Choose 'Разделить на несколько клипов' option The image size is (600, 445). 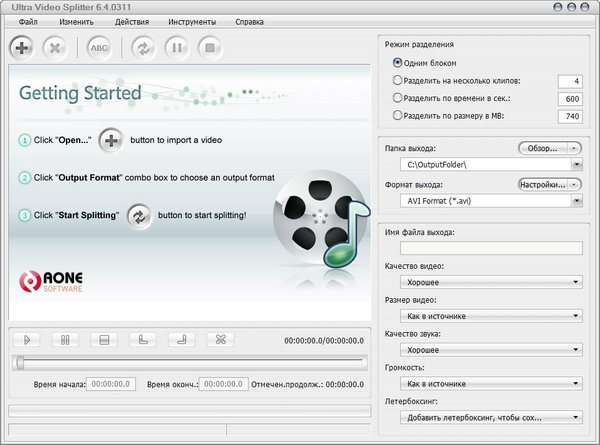[x=399, y=81]
